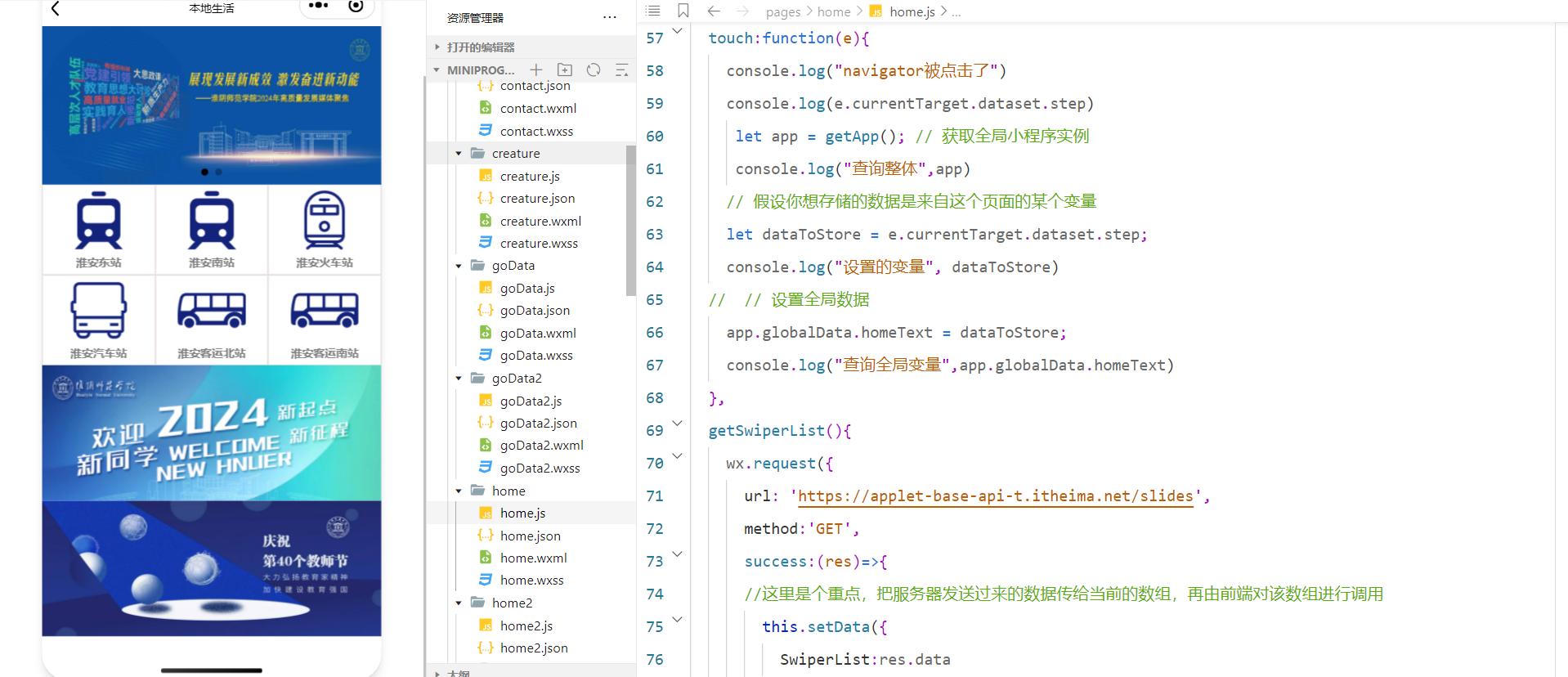
Task: Collapse the MINIPROG project section
Action: [437, 70]
